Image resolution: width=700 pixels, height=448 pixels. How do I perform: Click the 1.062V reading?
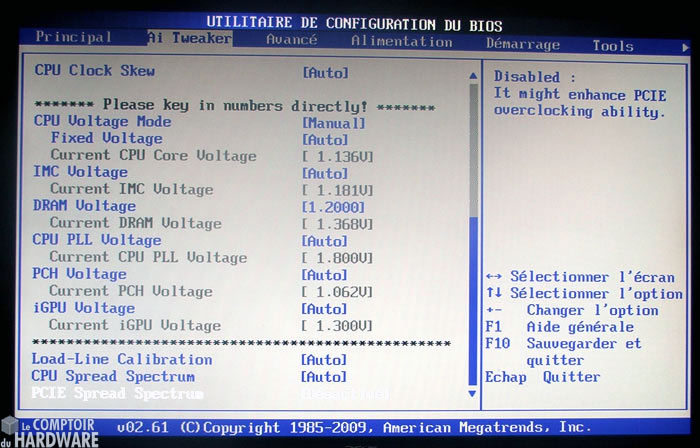337,292
